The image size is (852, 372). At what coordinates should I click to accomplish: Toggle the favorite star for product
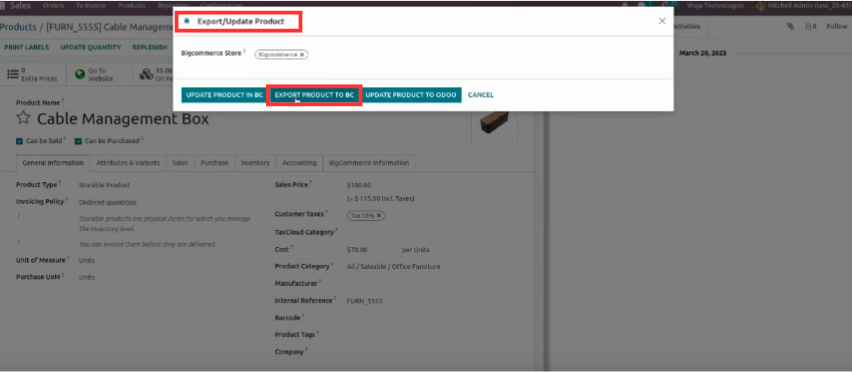(x=23, y=118)
